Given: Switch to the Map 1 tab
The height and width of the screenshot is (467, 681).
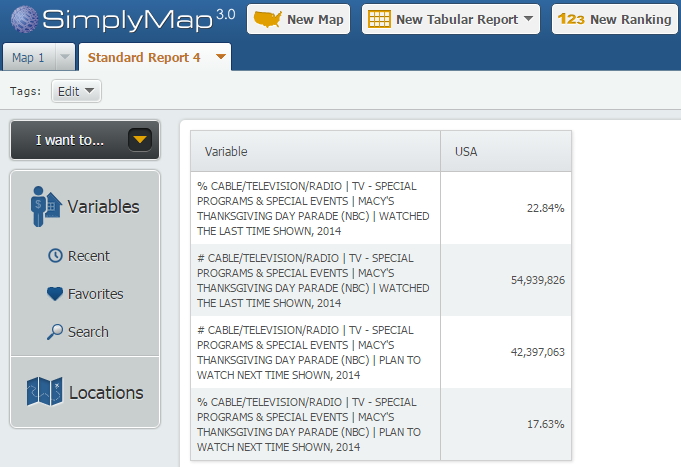Looking at the screenshot, I should [x=29, y=57].
